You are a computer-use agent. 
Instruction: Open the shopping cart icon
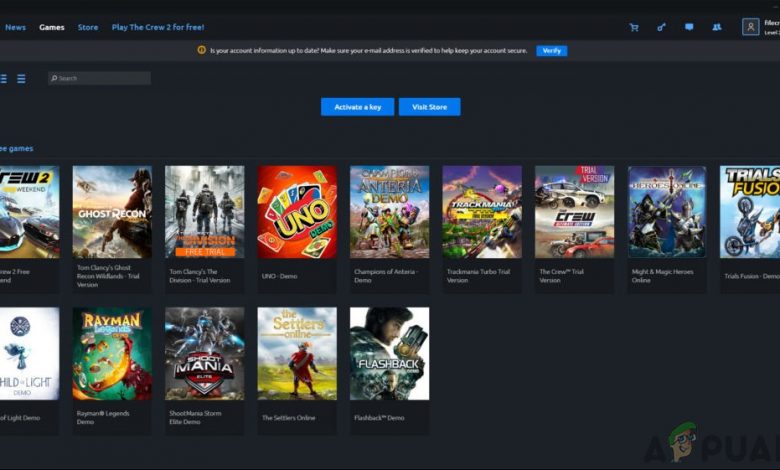(634, 27)
